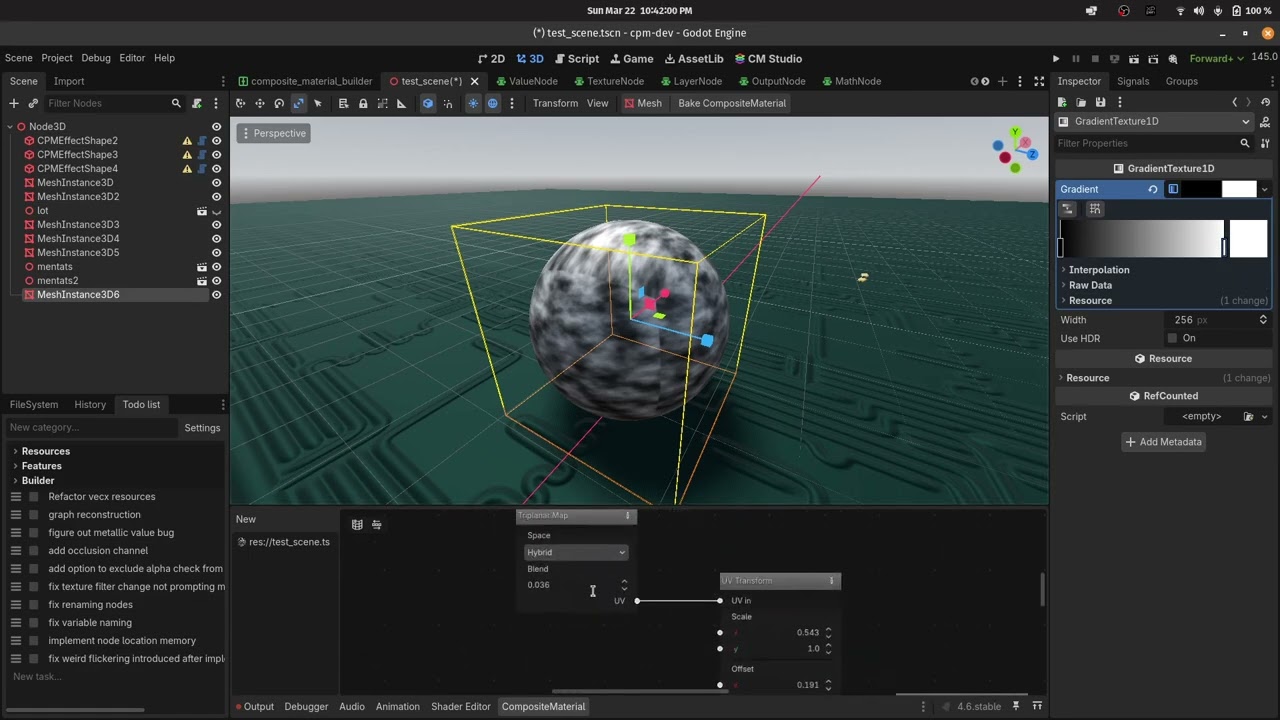Expand the Features todo category
This screenshot has height=720, width=1280.
pos(41,466)
